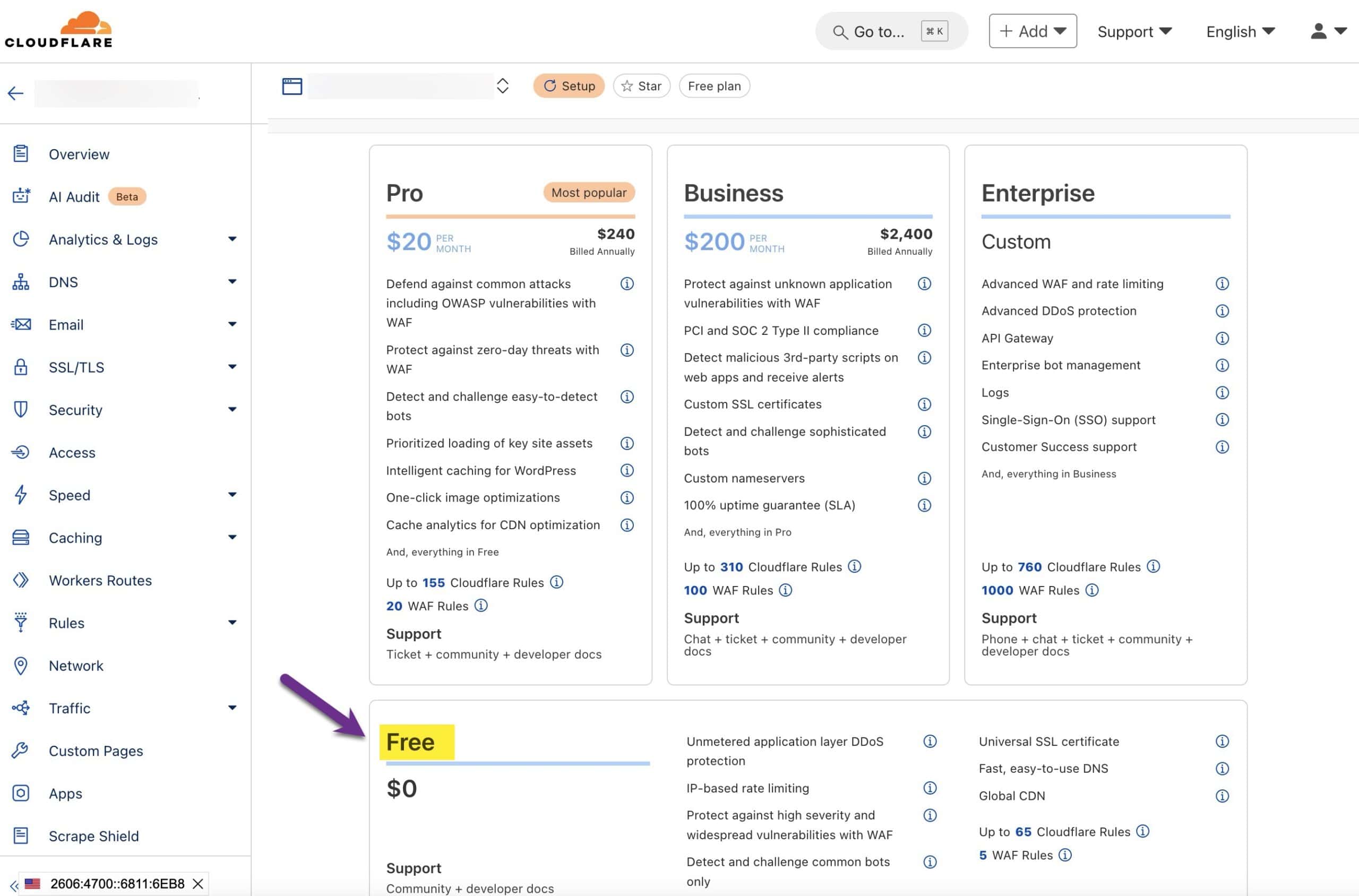This screenshot has height=896, width=1359.
Task: Expand the Email sidebar section
Action: (x=232, y=324)
